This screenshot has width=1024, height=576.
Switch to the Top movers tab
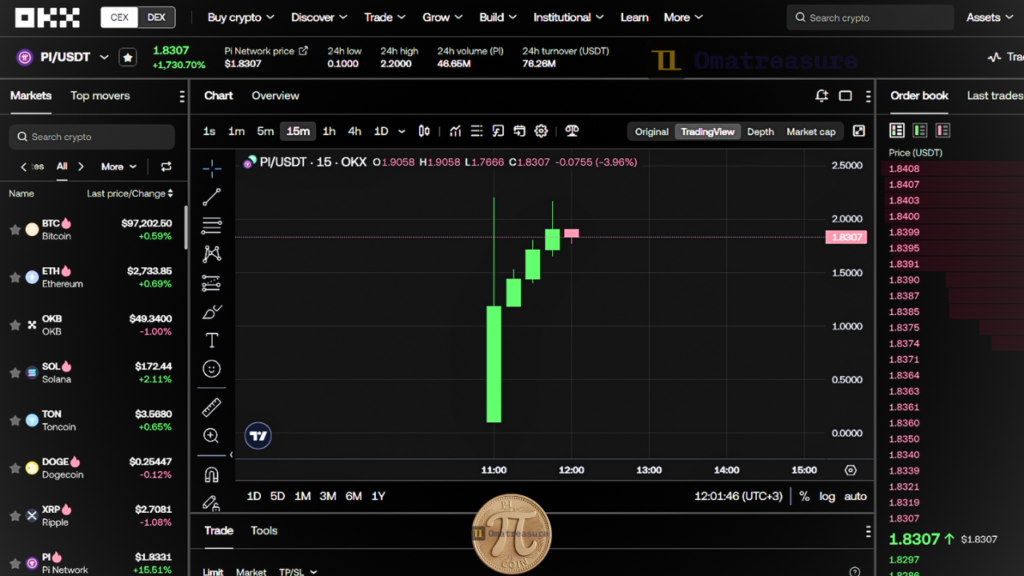point(100,96)
